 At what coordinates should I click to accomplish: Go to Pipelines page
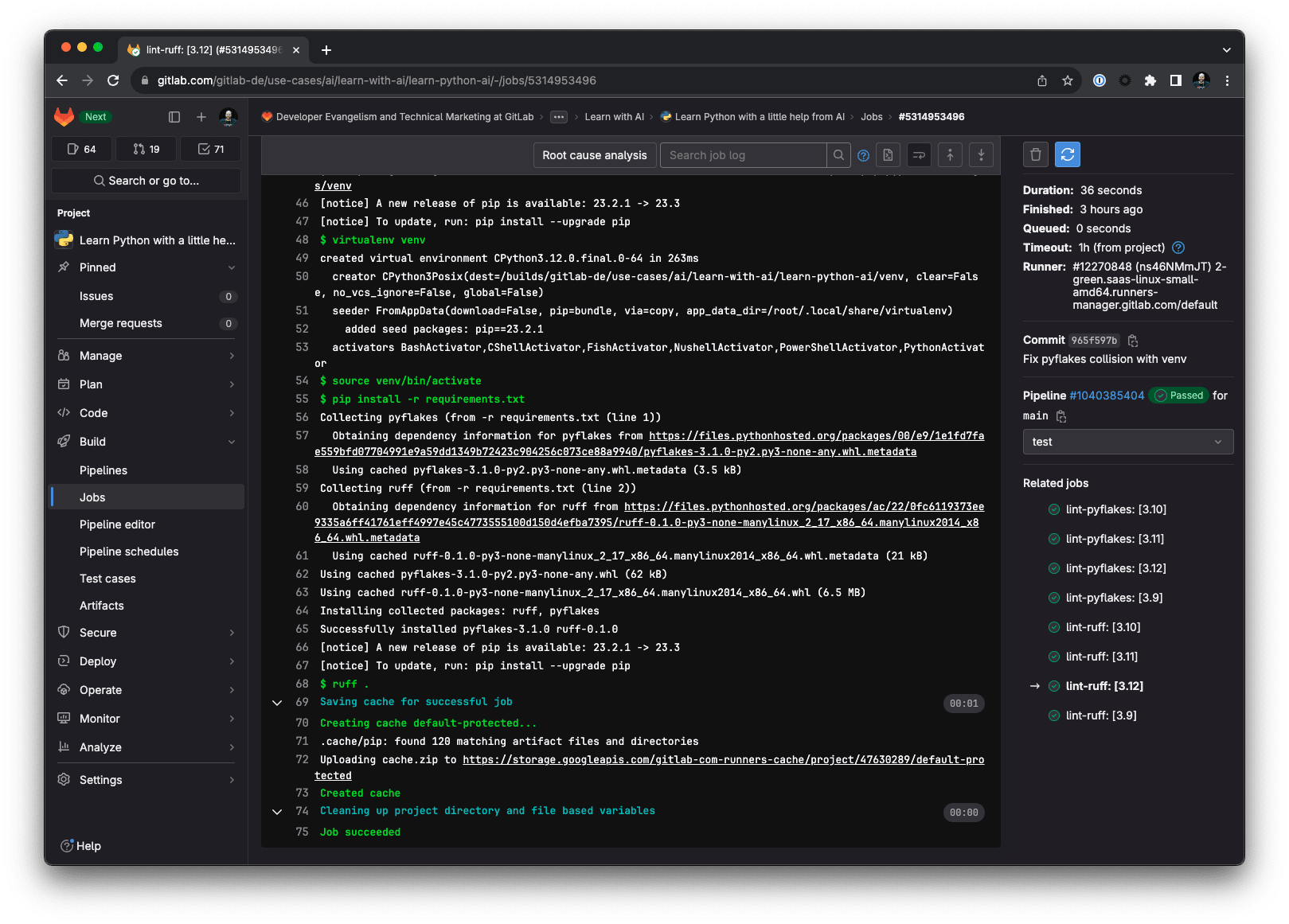pyautogui.click(x=146, y=470)
